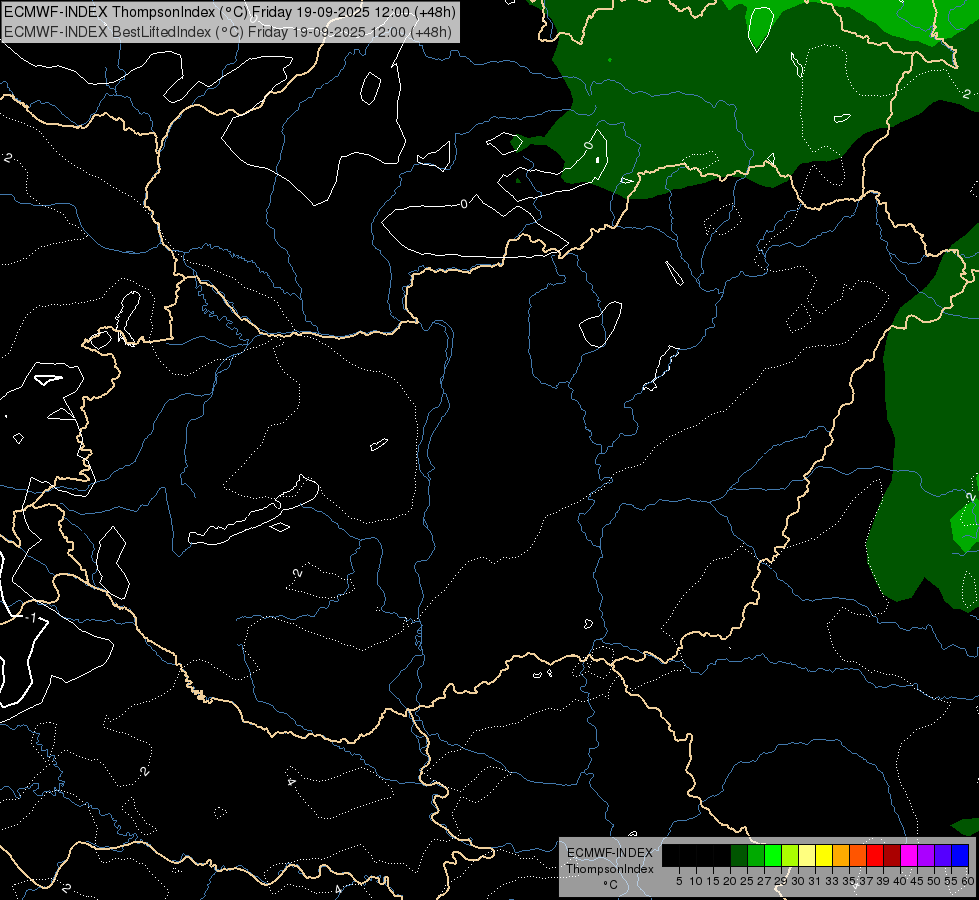Select the violet 50–55 legend swatch
Image resolution: width=979 pixels, height=900 pixels.
[943, 855]
